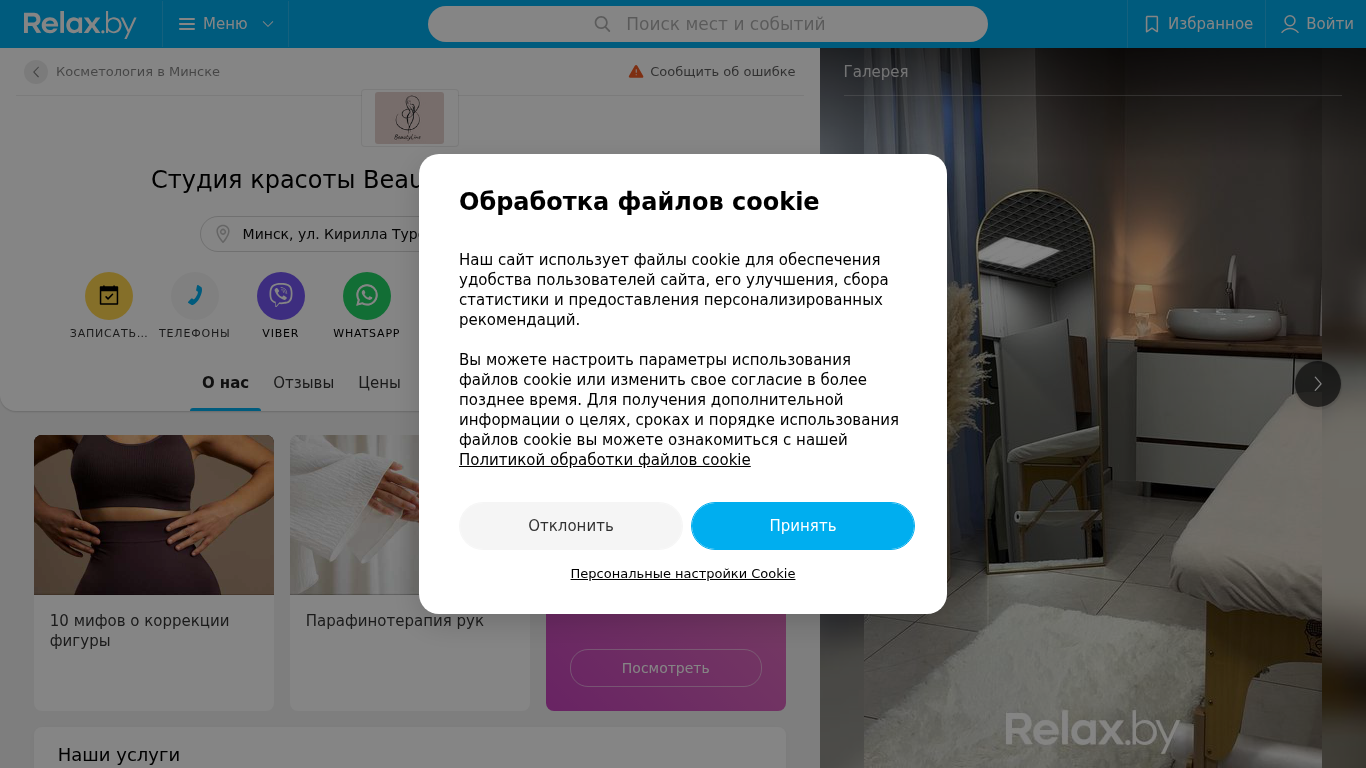Image resolution: width=1366 pixels, height=768 pixels.
Task: Advance gallery with next arrow
Action: tap(1318, 383)
